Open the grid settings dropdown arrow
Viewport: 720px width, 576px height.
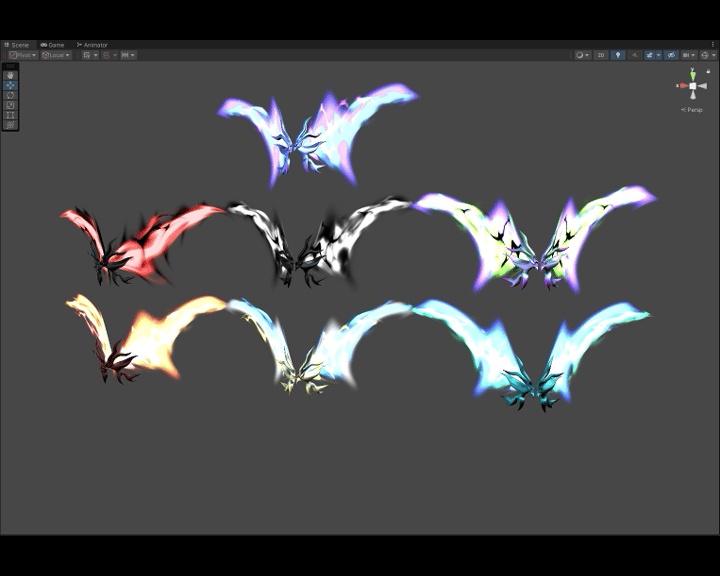pos(96,55)
